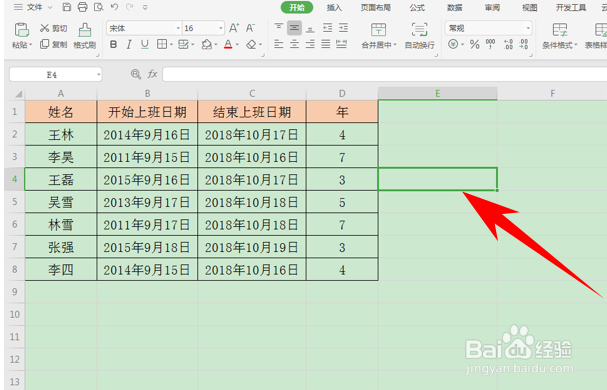Open the clear/eraser dropdown arrow
This screenshot has width=607, height=390.
261,45
